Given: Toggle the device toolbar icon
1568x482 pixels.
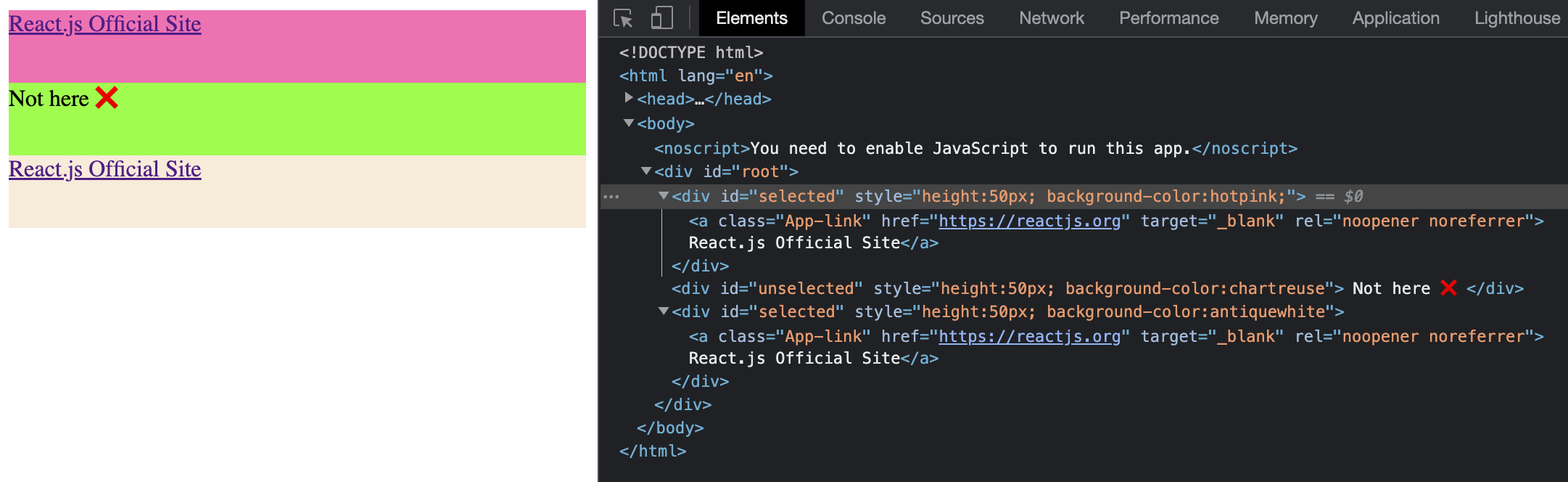Looking at the screenshot, I should (661, 18).
